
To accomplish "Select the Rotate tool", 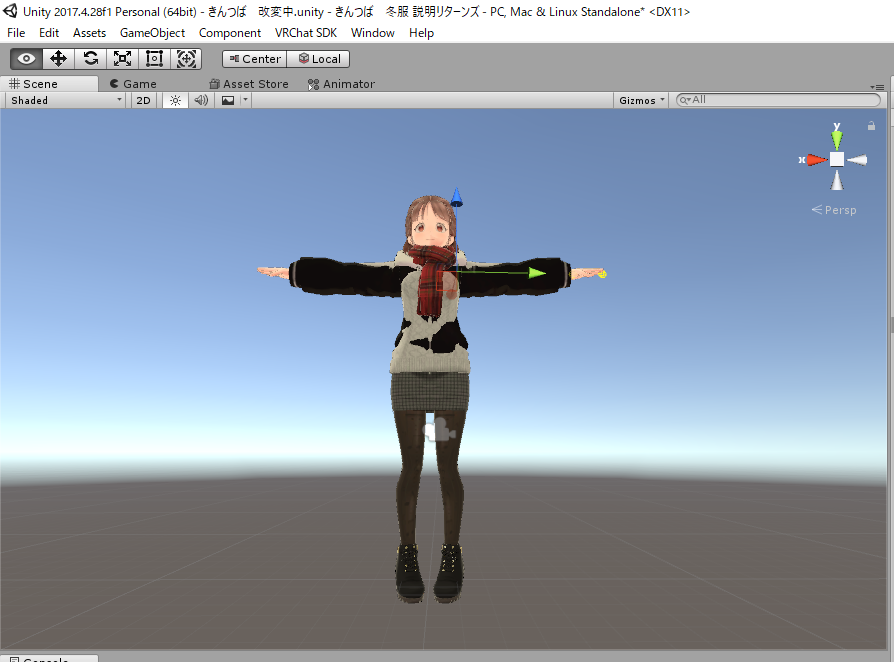I will 90,59.
